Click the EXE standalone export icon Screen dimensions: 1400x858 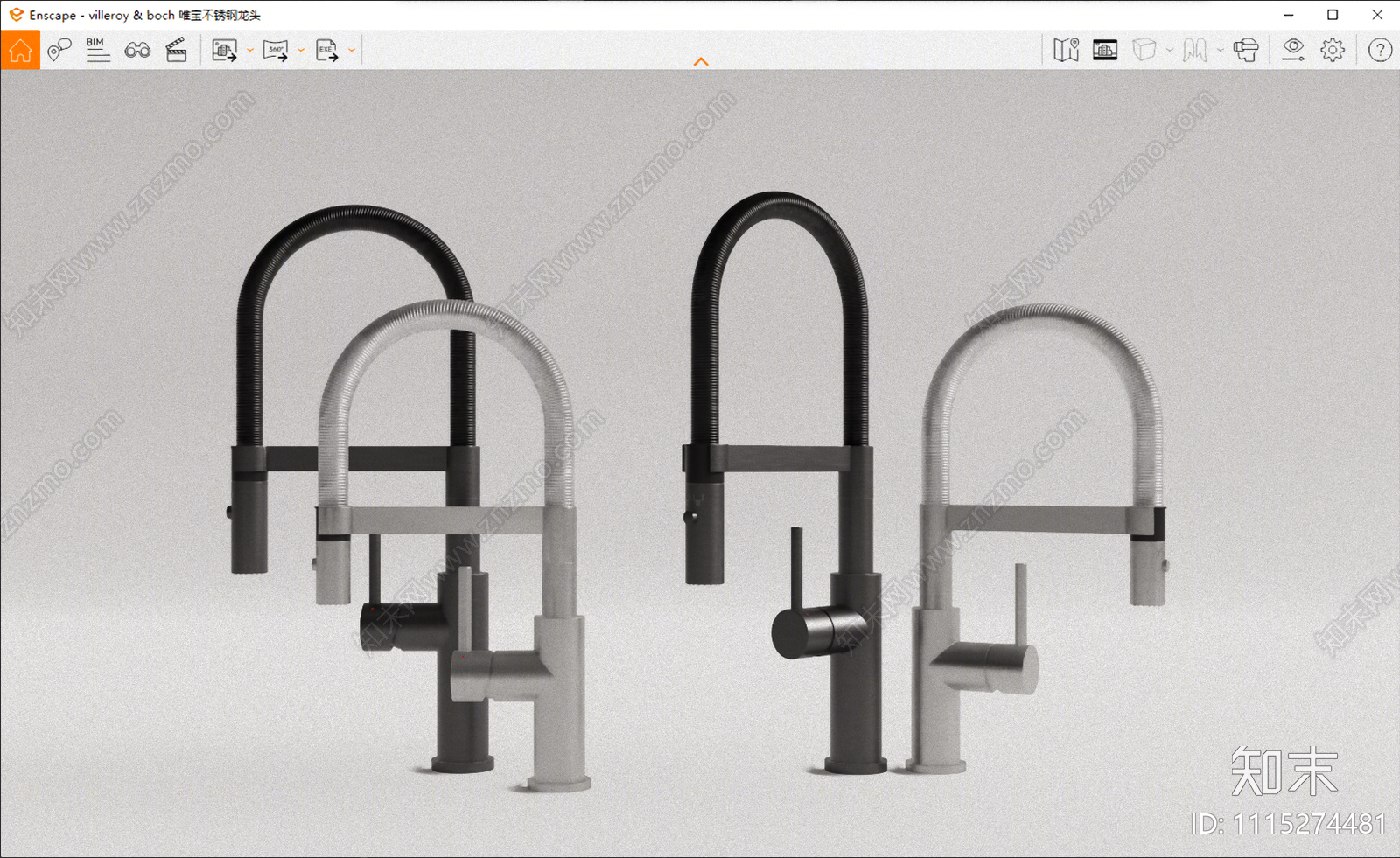pyautogui.click(x=326, y=50)
